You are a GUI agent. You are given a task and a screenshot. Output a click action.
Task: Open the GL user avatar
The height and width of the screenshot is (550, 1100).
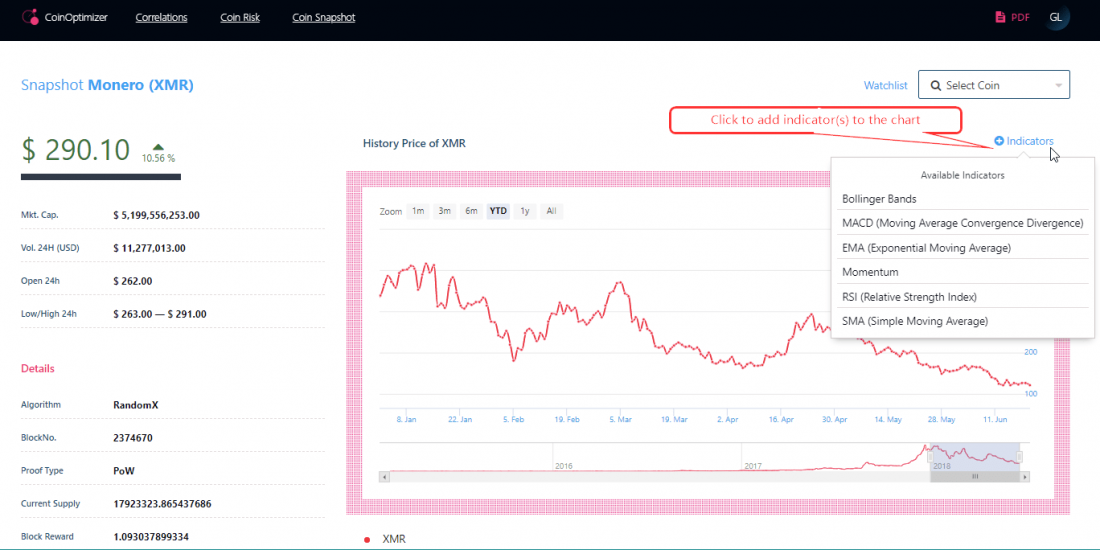(1056, 17)
